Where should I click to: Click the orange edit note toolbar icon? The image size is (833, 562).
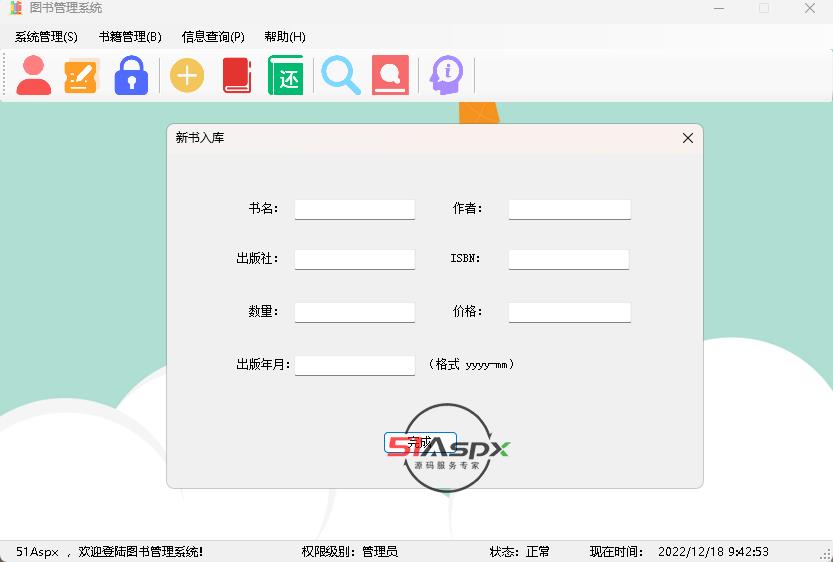81,75
